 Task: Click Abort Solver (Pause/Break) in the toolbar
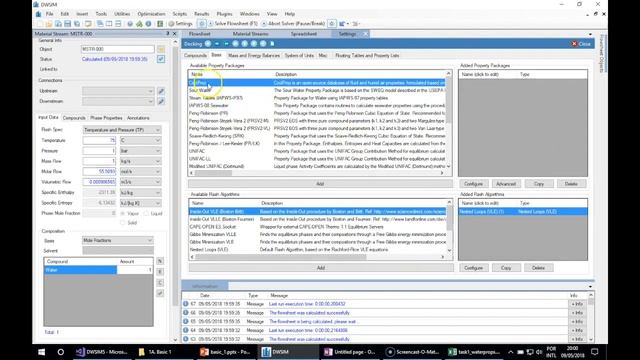click(x=293, y=24)
